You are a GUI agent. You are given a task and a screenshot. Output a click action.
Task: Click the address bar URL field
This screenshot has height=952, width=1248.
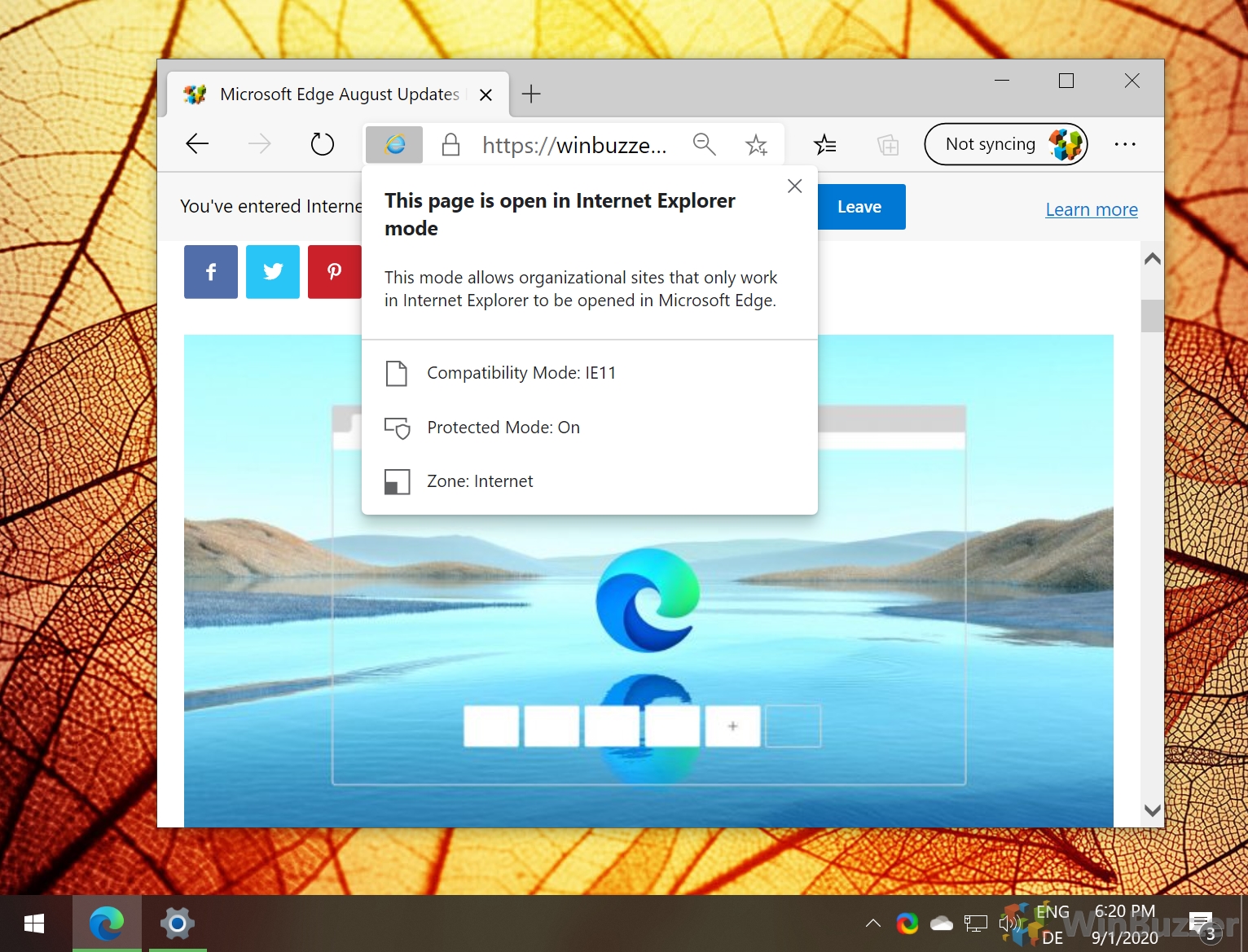click(573, 145)
